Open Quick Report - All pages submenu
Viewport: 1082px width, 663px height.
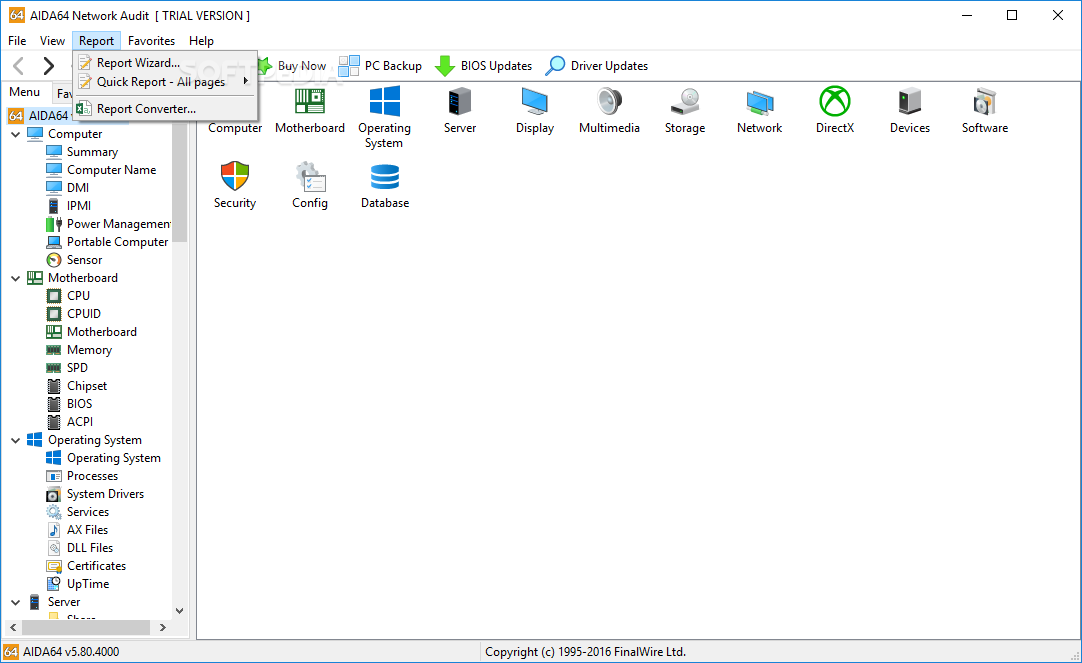point(165,81)
